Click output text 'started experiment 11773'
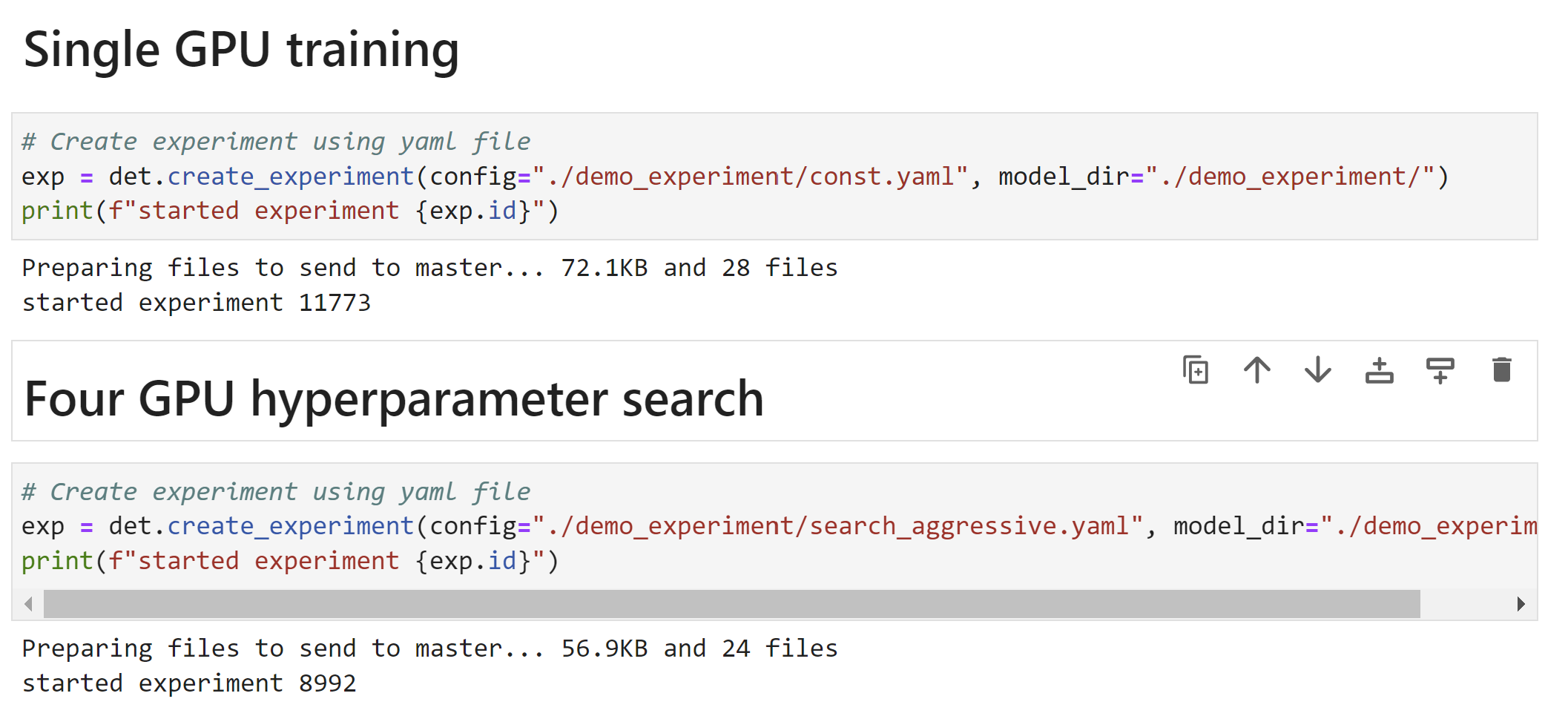This screenshot has width=1568, height=719. coord(197,303)
